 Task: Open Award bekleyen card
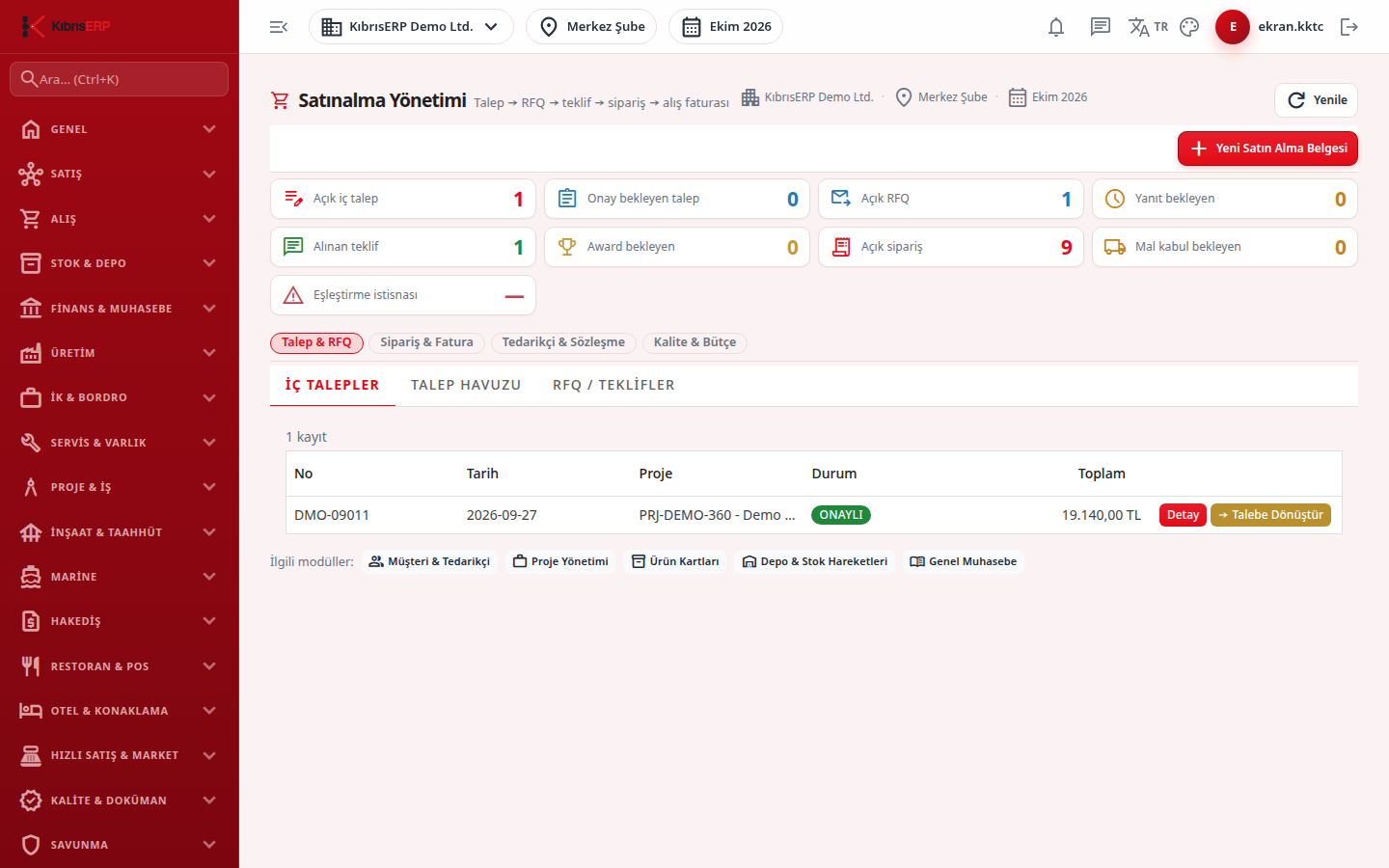(x=677, y=247)
